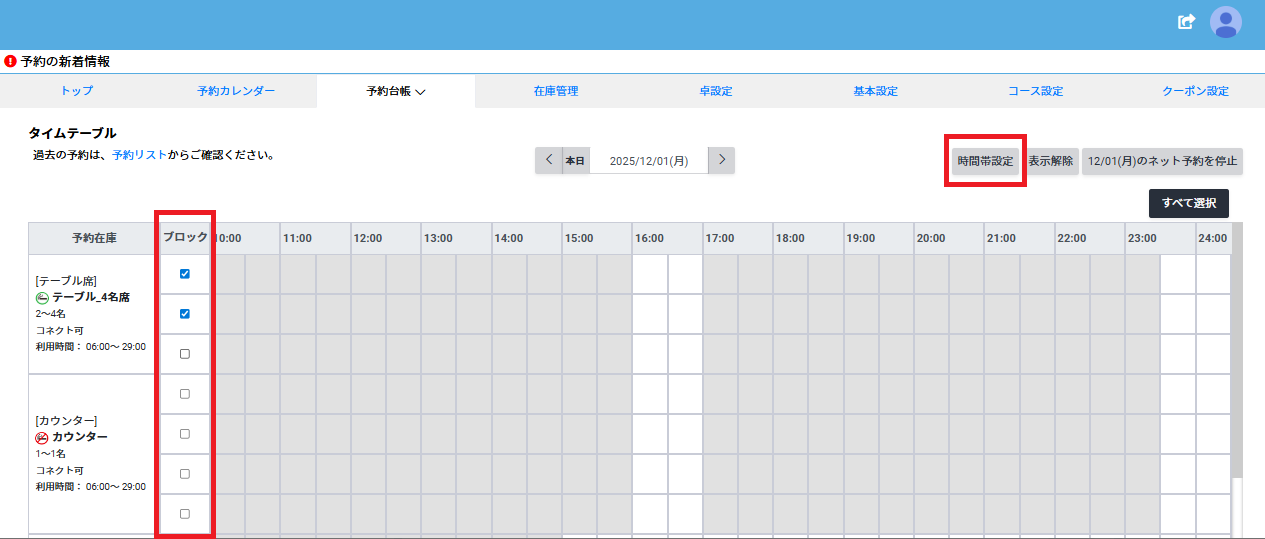Click the 時間帯設定 button

point(985,161)
